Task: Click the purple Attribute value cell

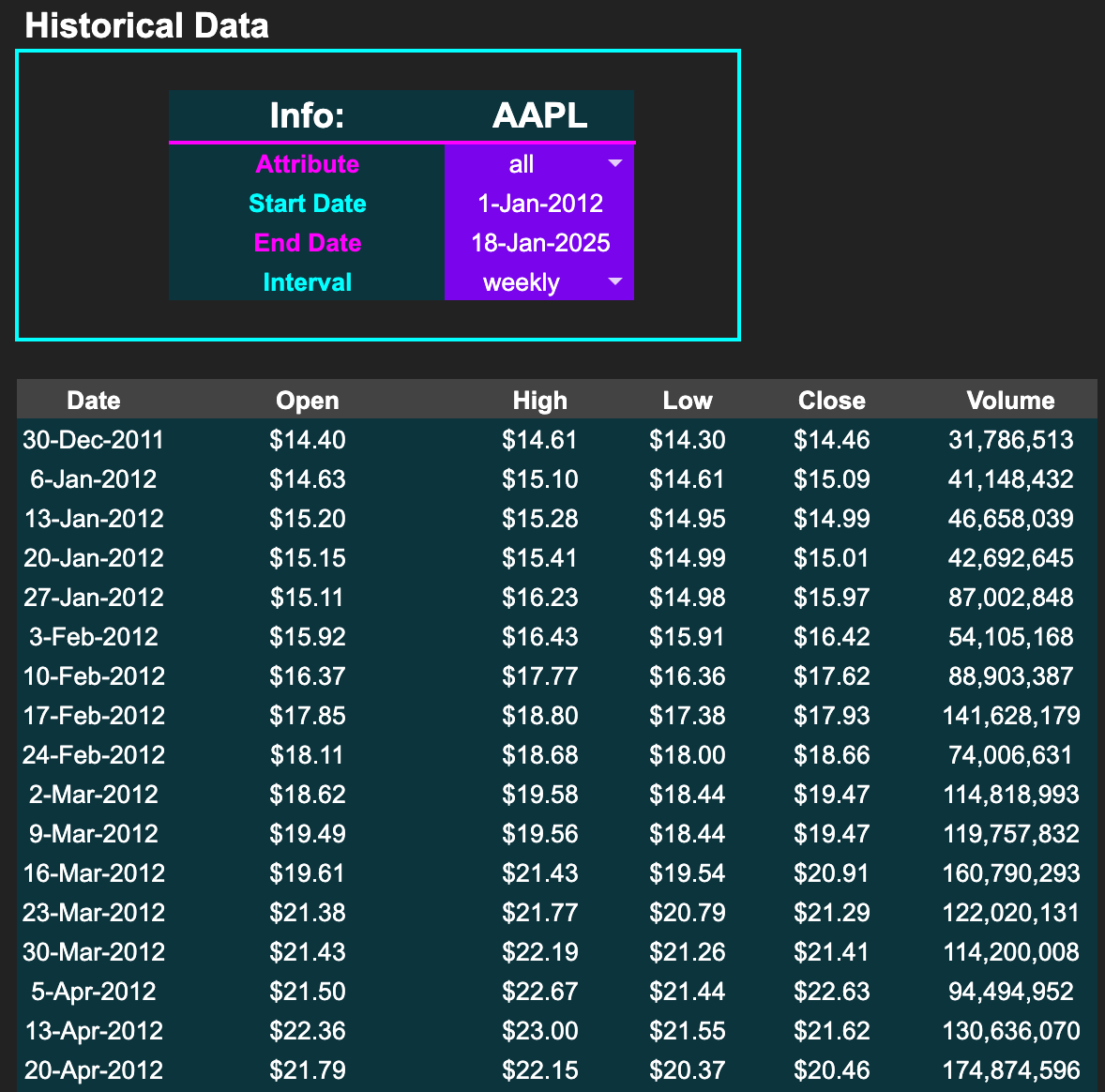Action: pos(539,163)
